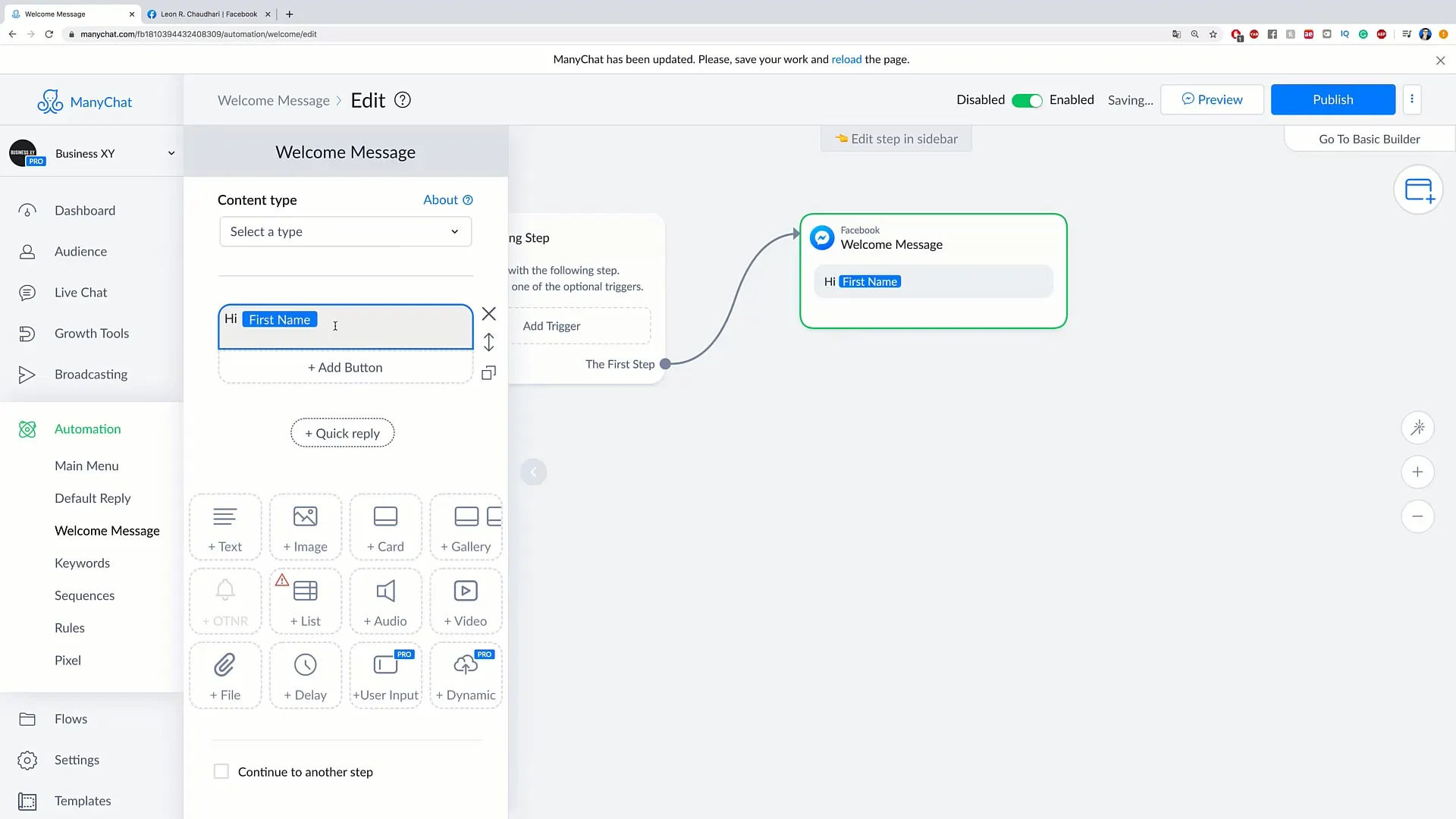
Task: Open the three-dot menu beside Publish
Action: pyautogui.click(x=1412, y=99)
